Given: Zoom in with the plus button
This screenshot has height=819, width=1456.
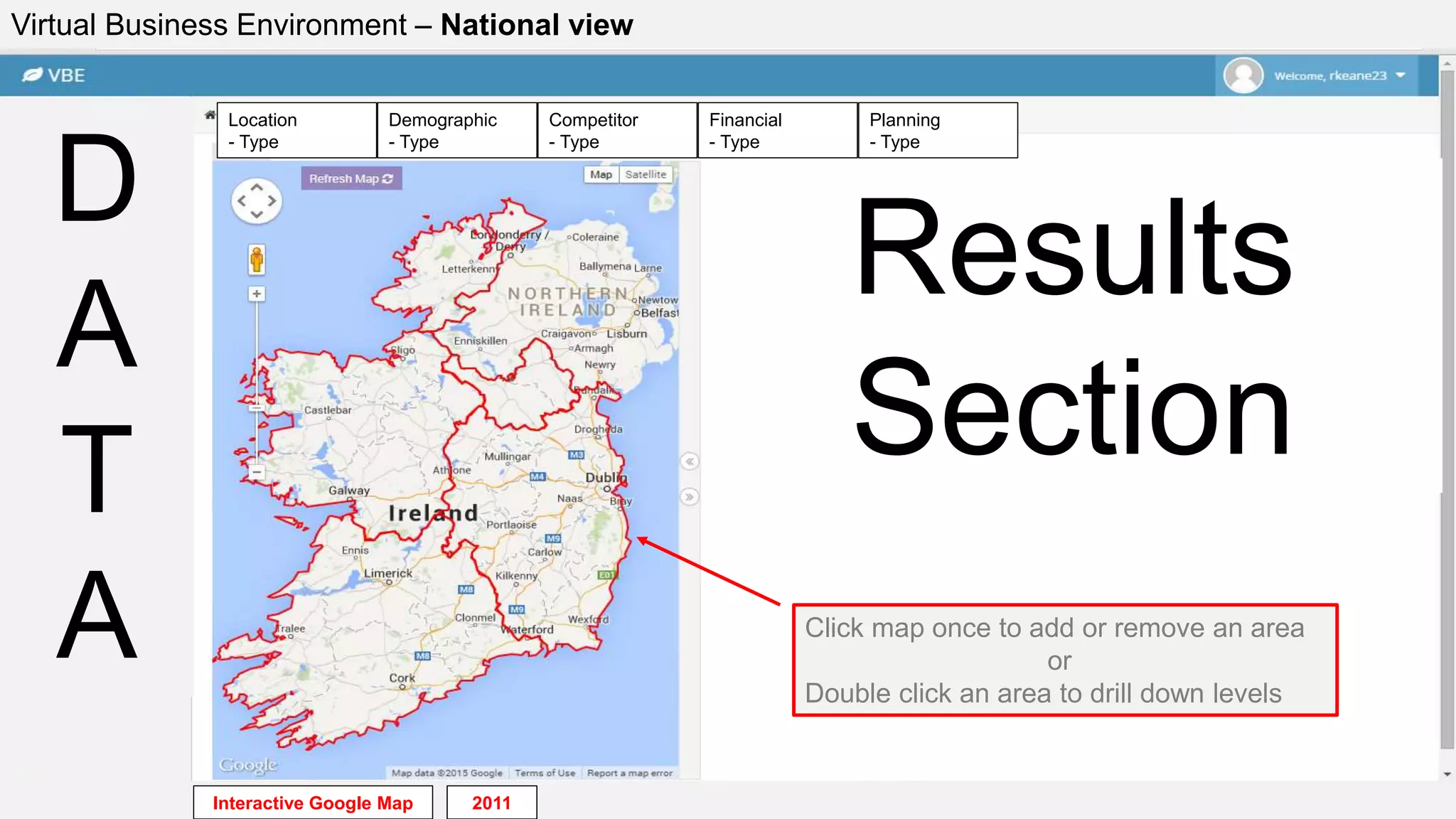Looking at the screenshot, I should [x=257, y=294].
